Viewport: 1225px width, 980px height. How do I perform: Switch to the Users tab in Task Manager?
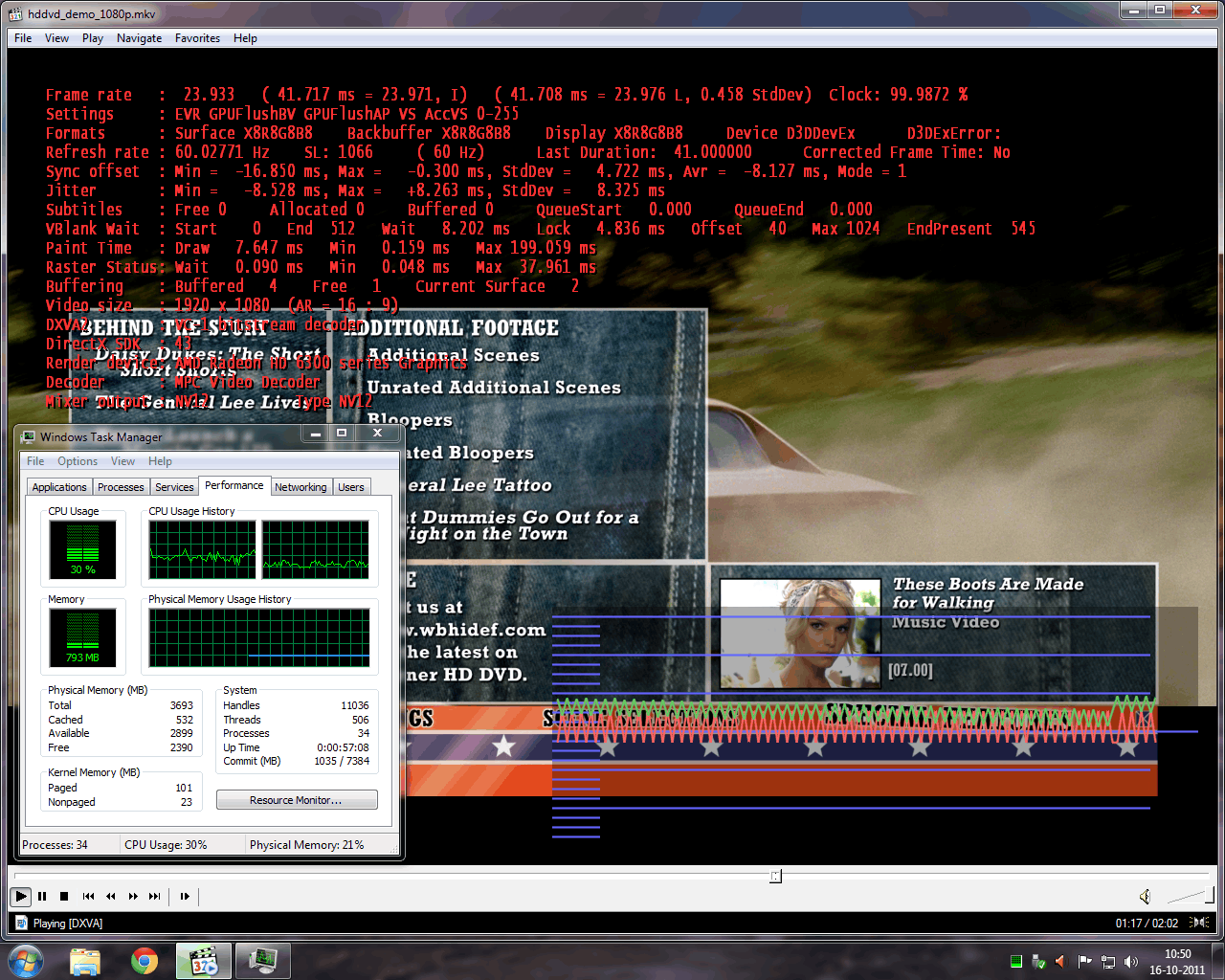tap(351, 487)
